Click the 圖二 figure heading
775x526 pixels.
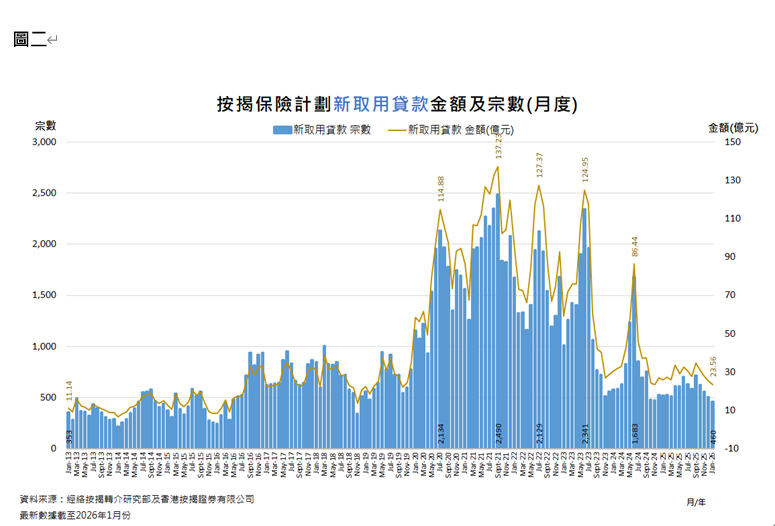29,39
